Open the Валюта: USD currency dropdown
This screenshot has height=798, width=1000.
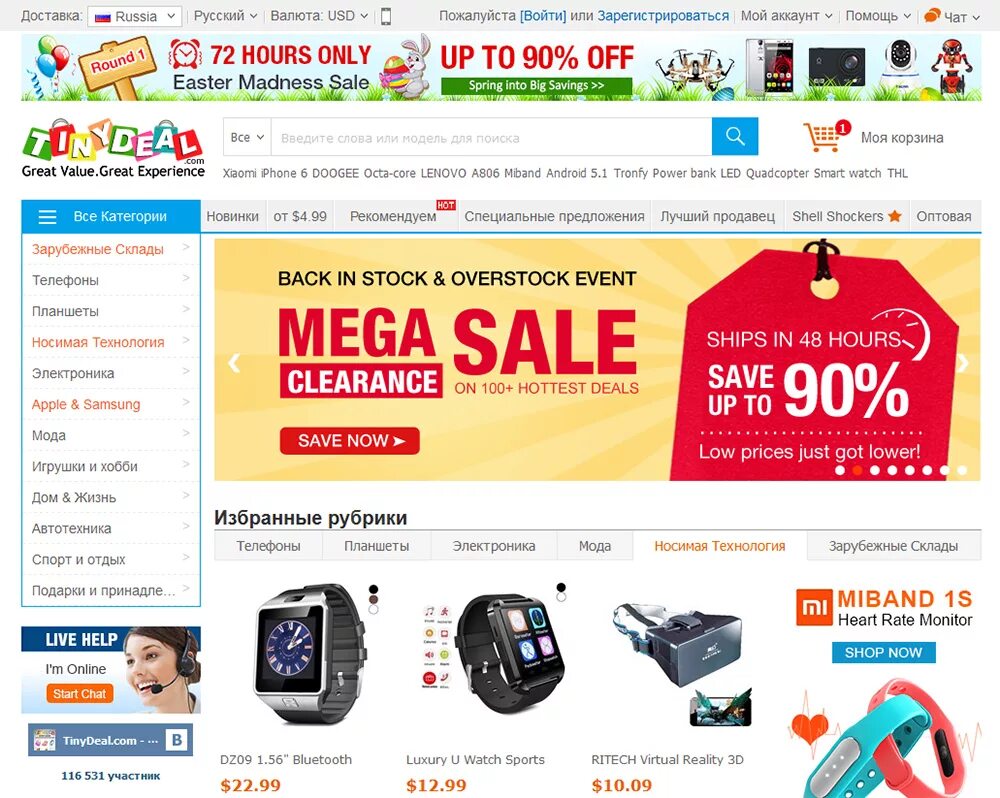point(319,16)
